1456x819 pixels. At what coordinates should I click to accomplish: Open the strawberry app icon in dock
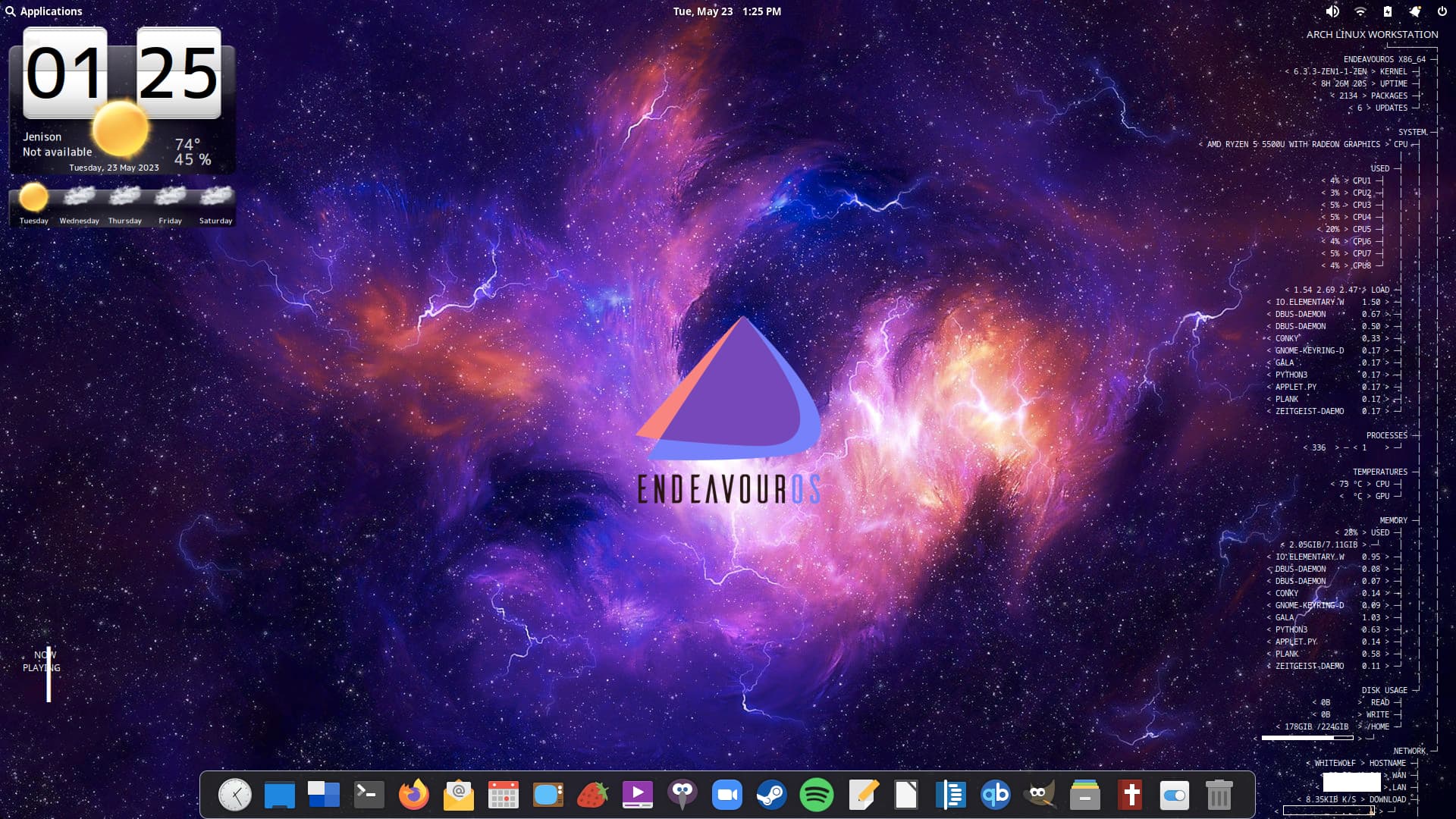pos(593,795)
